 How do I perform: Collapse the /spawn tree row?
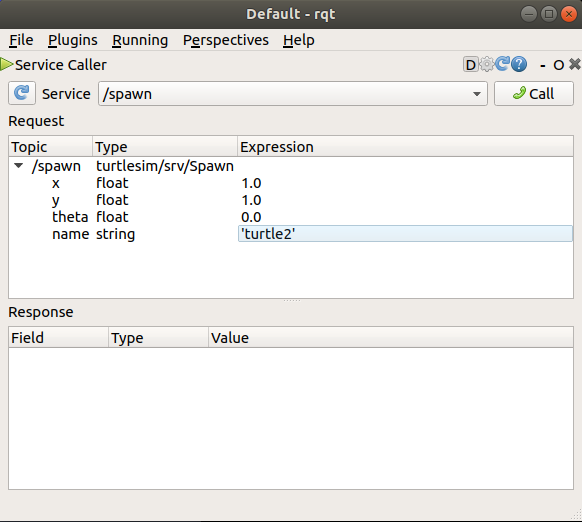[x=19, y=166]
